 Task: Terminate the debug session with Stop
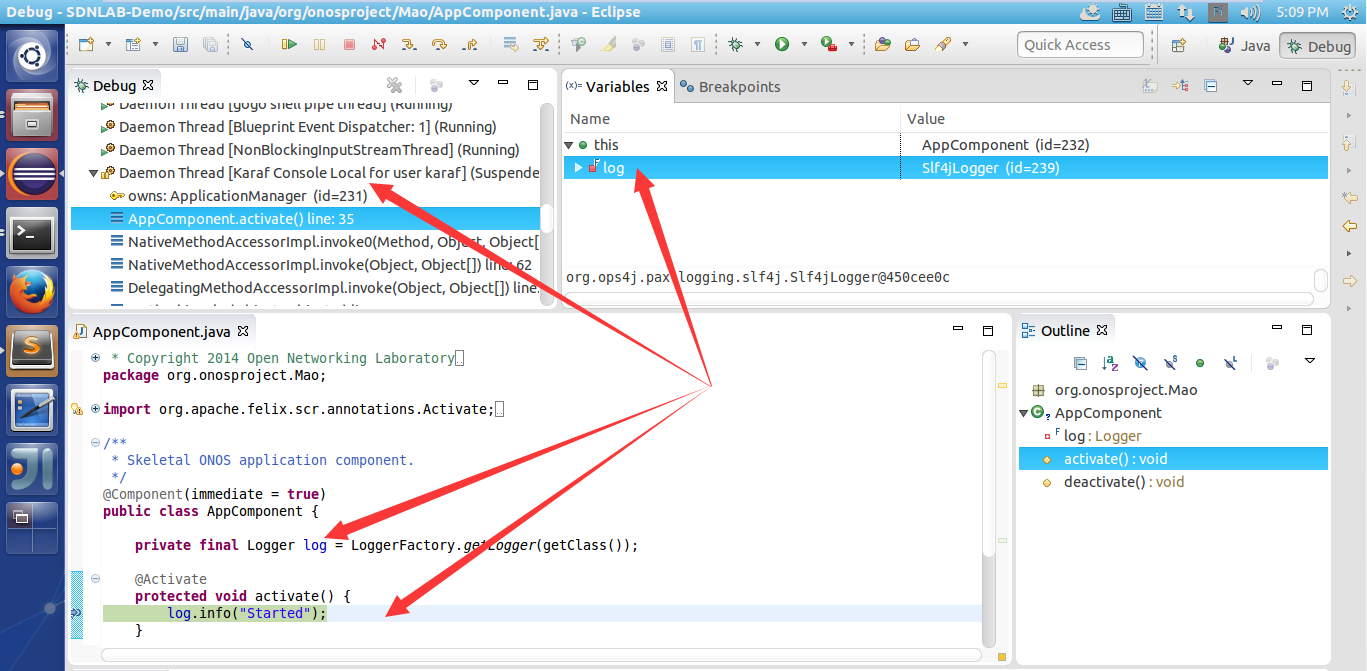[349, 45]
